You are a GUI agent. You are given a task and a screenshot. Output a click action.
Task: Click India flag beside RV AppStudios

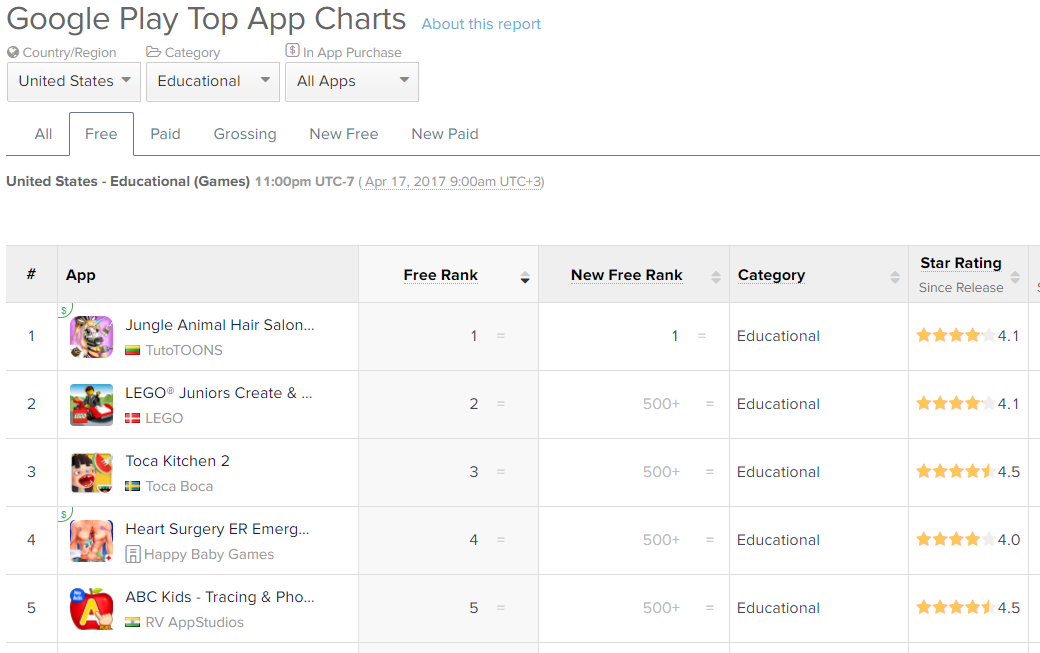[133, 622]
